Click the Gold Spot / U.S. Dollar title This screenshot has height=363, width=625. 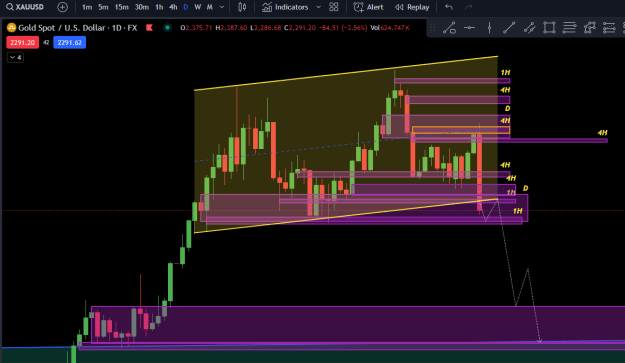click(x=77, y=28)
